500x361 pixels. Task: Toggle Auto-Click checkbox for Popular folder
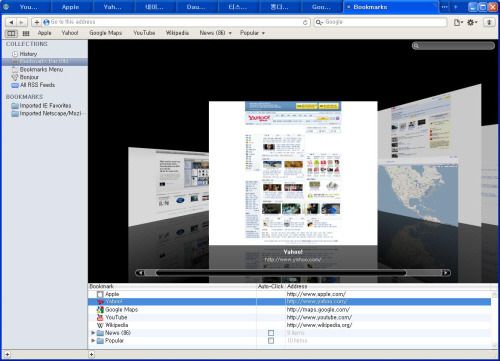coord(271,341)
